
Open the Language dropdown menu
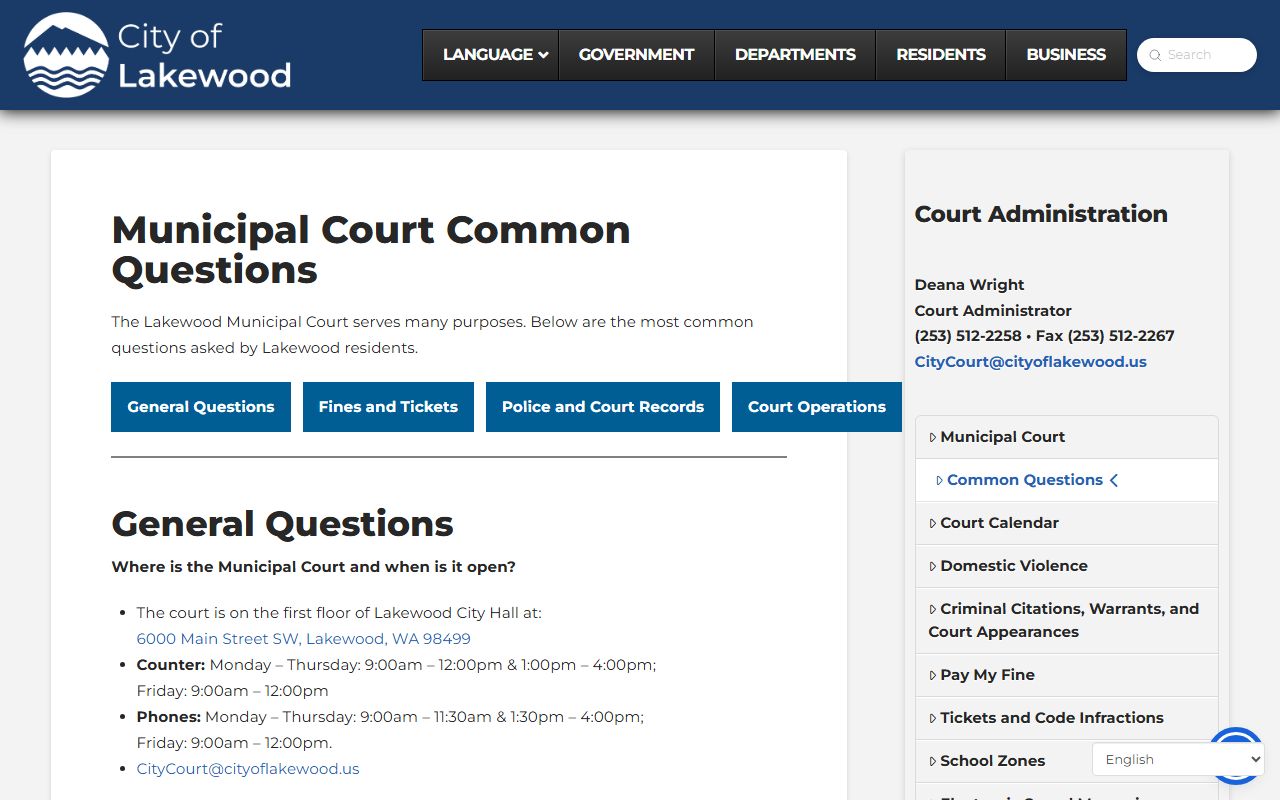click(x=490, y=55)
